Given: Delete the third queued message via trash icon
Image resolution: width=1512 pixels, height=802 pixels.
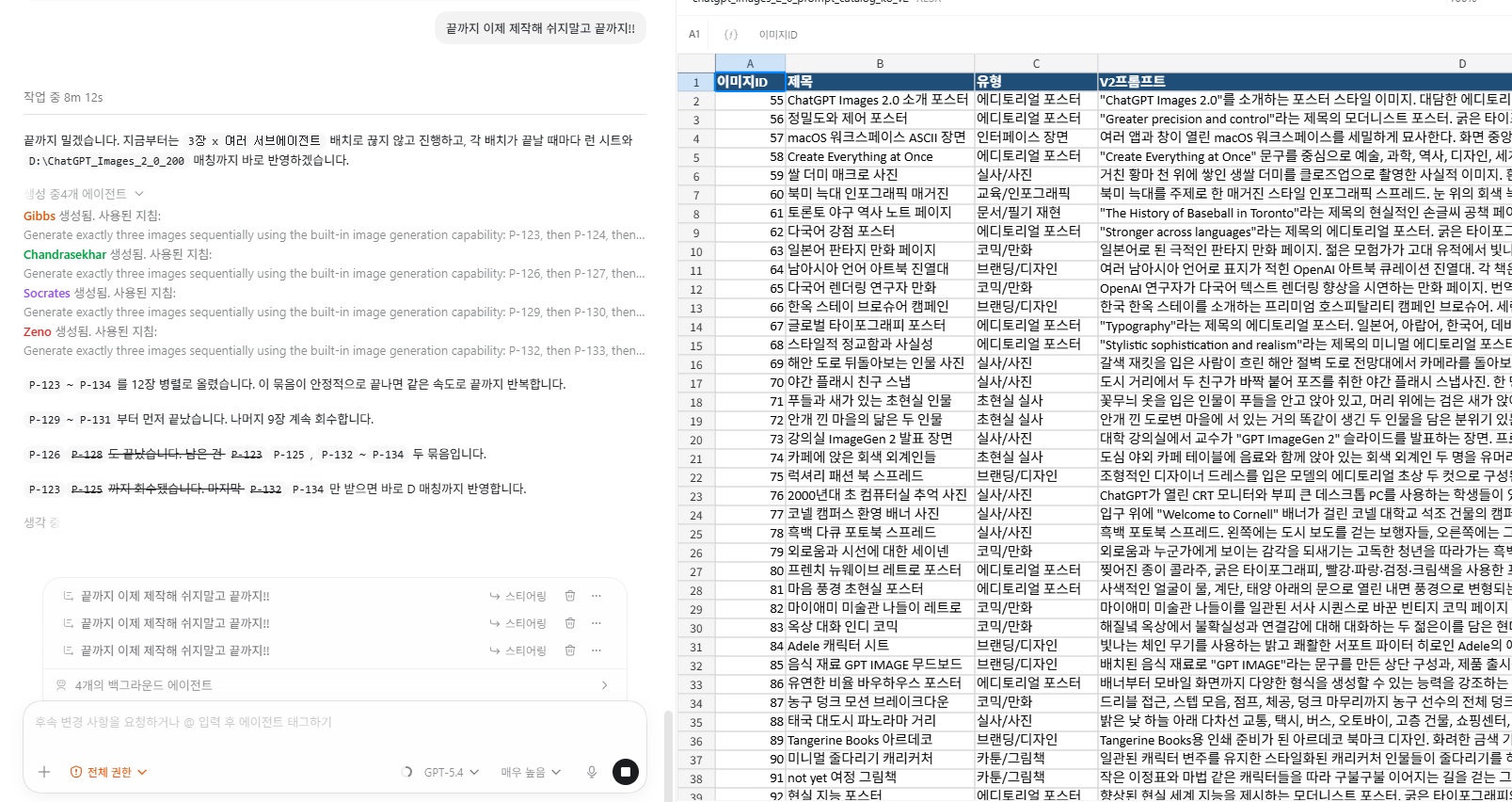Looking at the screenshot, I should (570, 650).
